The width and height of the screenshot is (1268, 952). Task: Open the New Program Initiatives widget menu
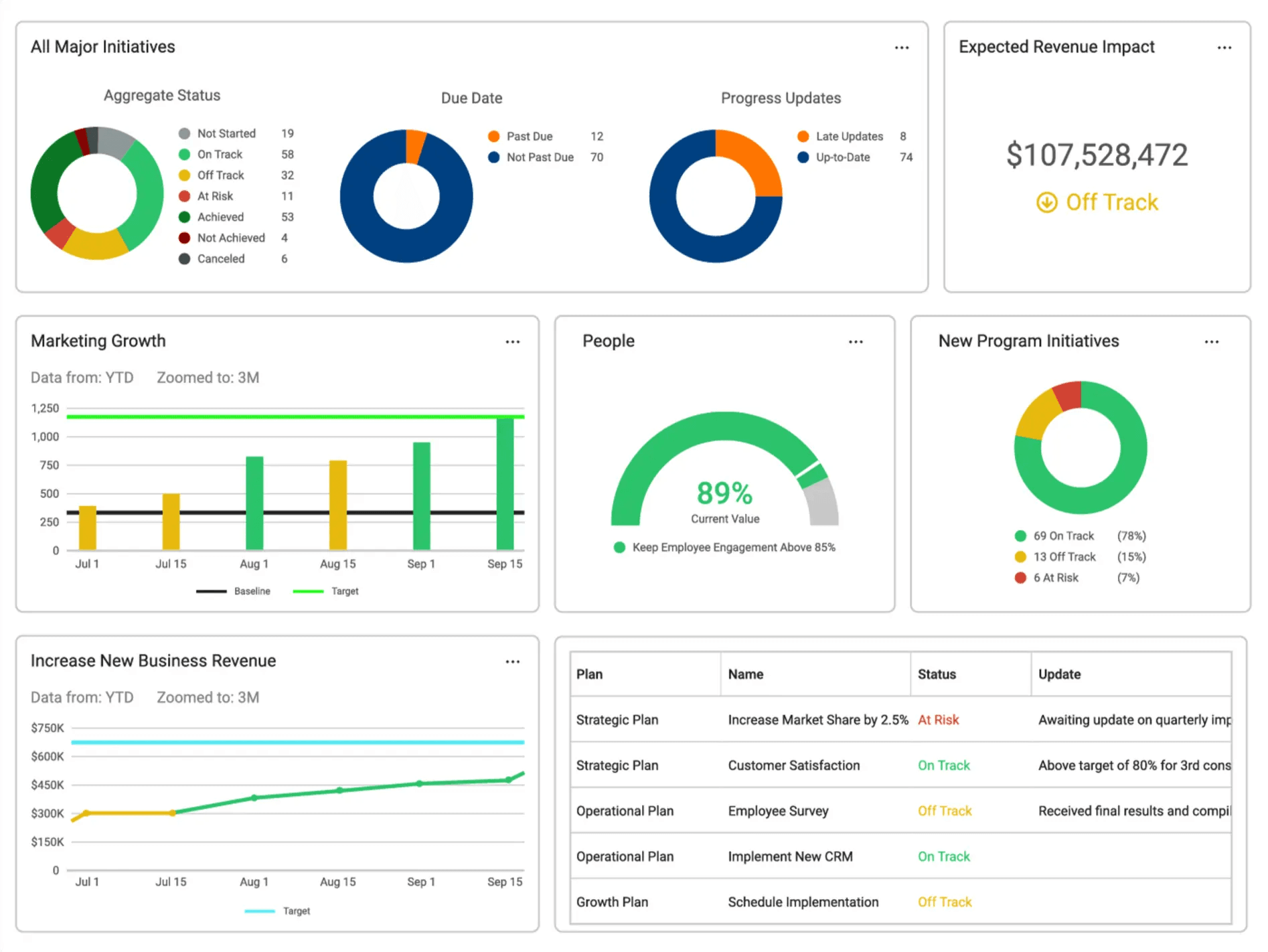tap(1212, 341)
